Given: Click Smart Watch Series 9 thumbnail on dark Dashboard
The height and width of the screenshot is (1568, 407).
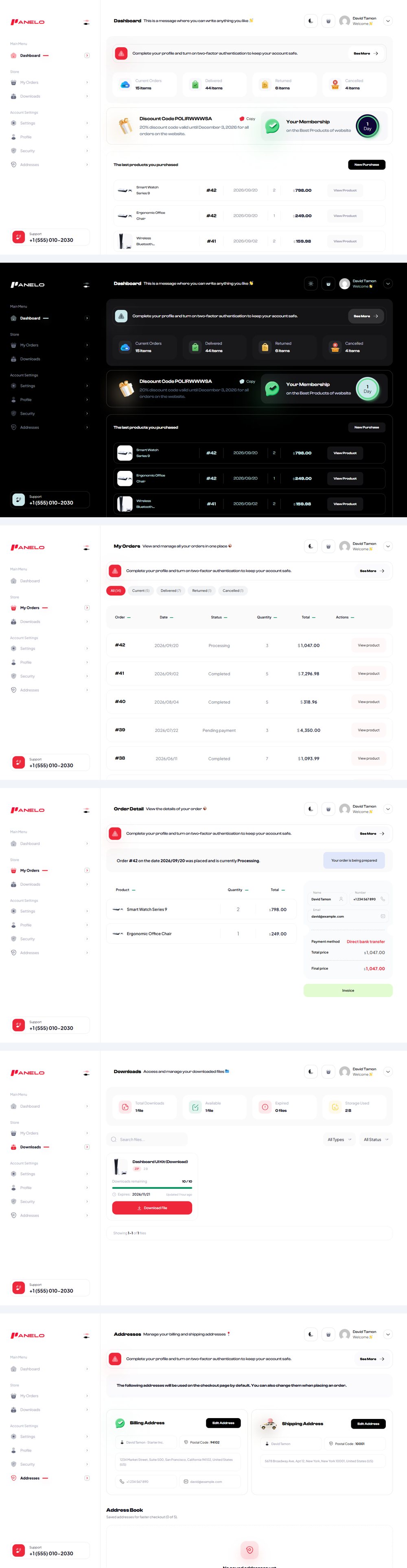Looking at the screenshot, I should pyautogui.click(x=125, y=453).
